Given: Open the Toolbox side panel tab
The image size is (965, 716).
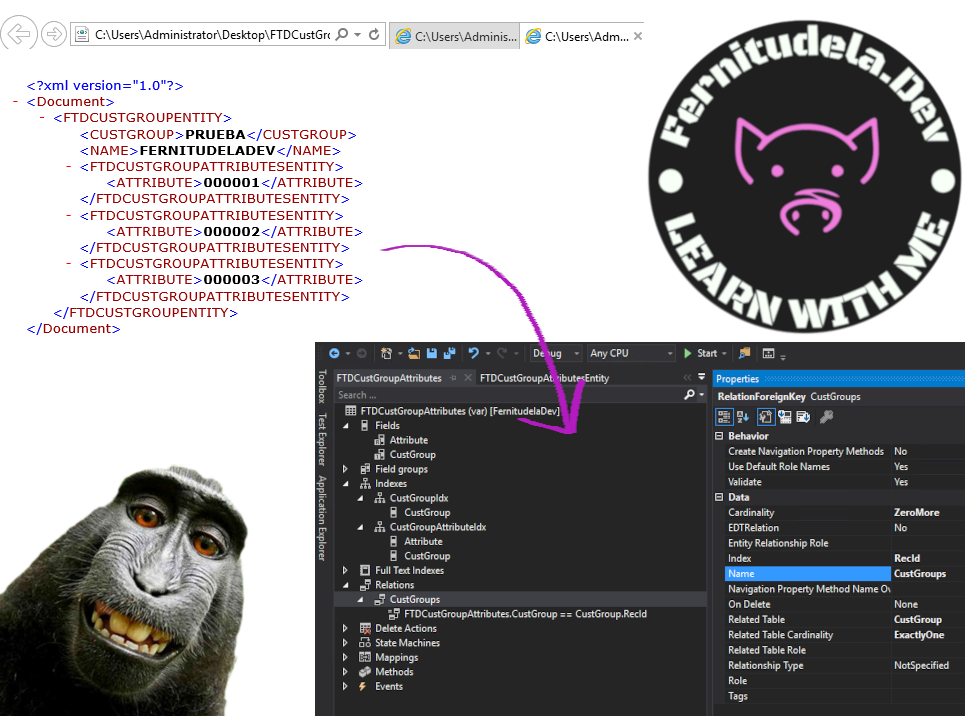Looking at the screenshot, I should [322, 387].
